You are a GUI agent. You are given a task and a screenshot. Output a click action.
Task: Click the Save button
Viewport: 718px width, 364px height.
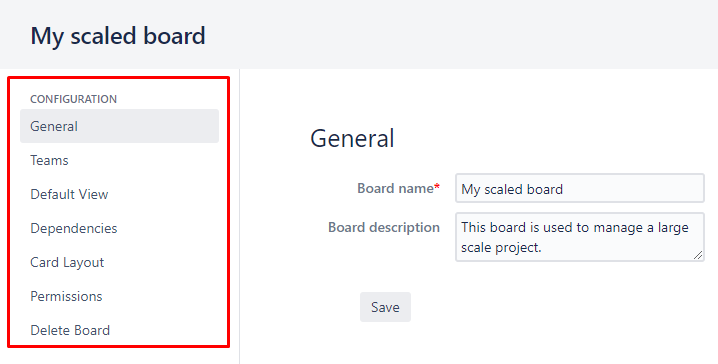(385, 307)
